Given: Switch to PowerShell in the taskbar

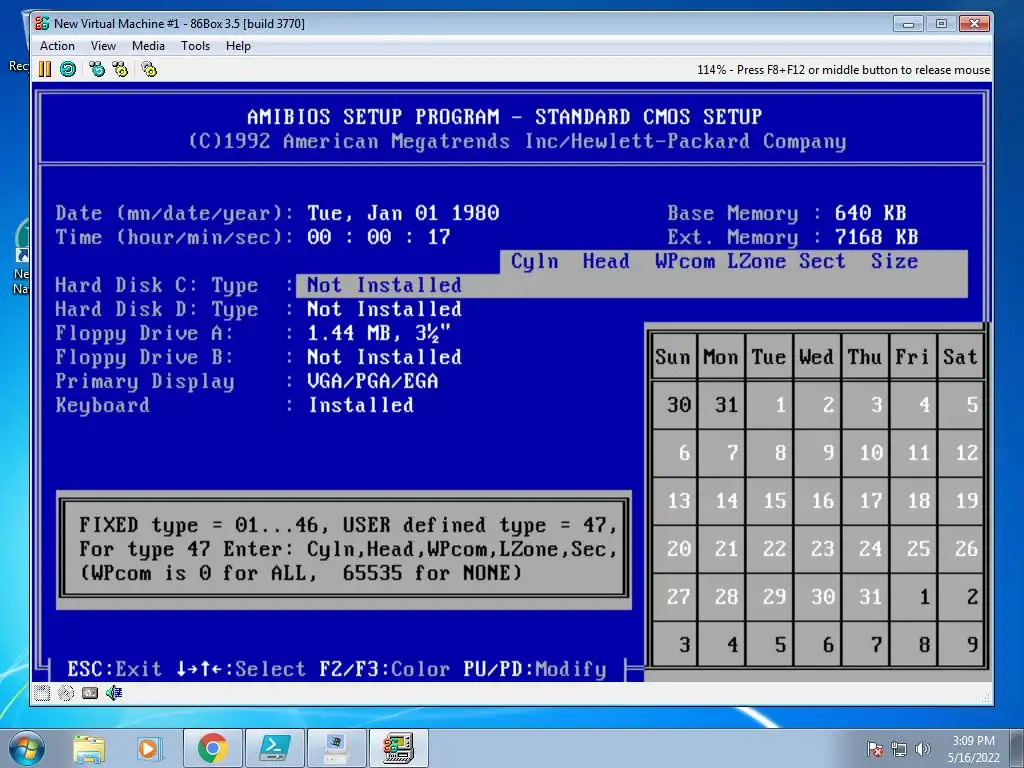Looking at the screenshot, I should pyautogui.click(x=274, y=748).
